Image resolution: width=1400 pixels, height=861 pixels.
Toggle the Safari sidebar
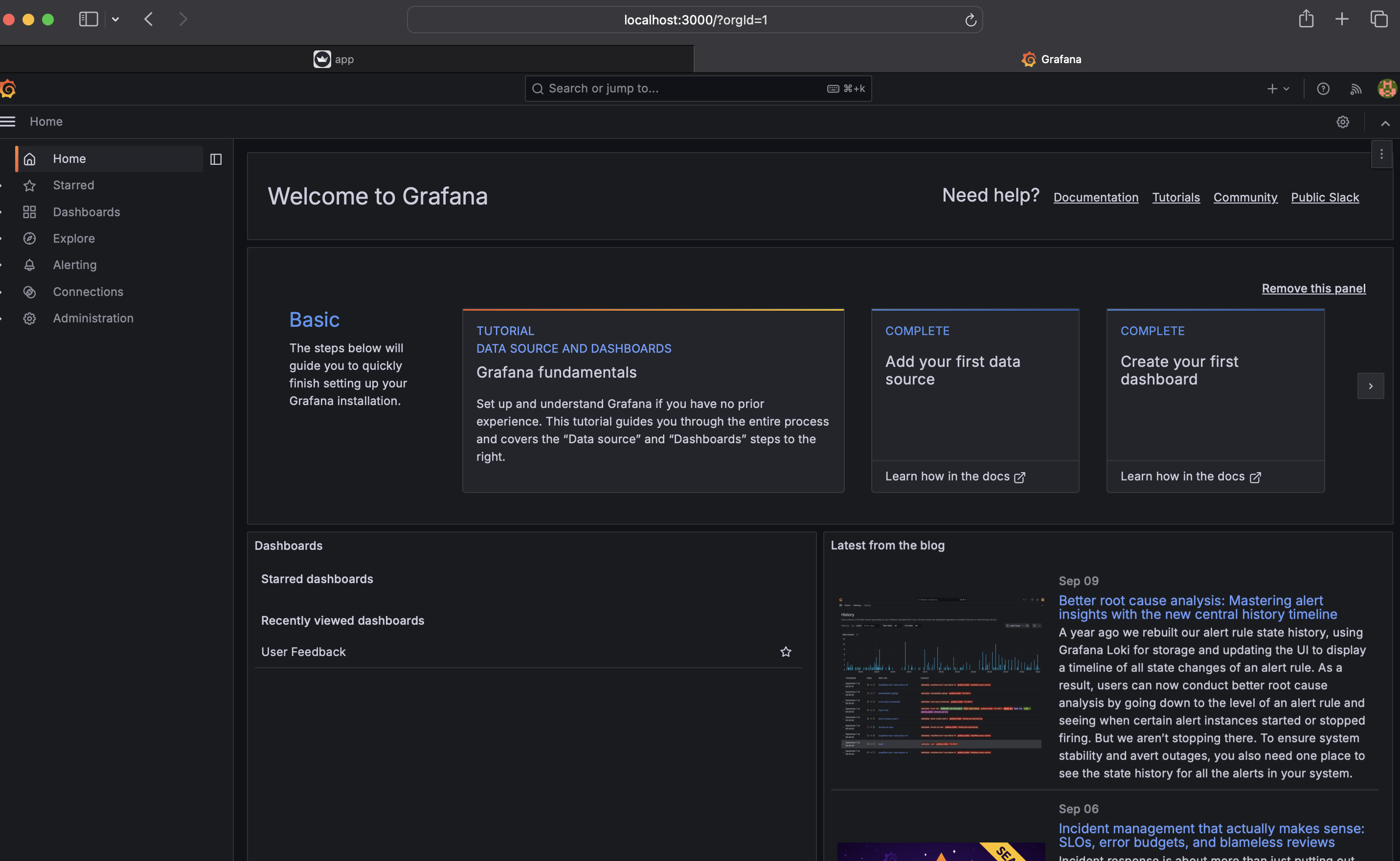click(88, 20)
